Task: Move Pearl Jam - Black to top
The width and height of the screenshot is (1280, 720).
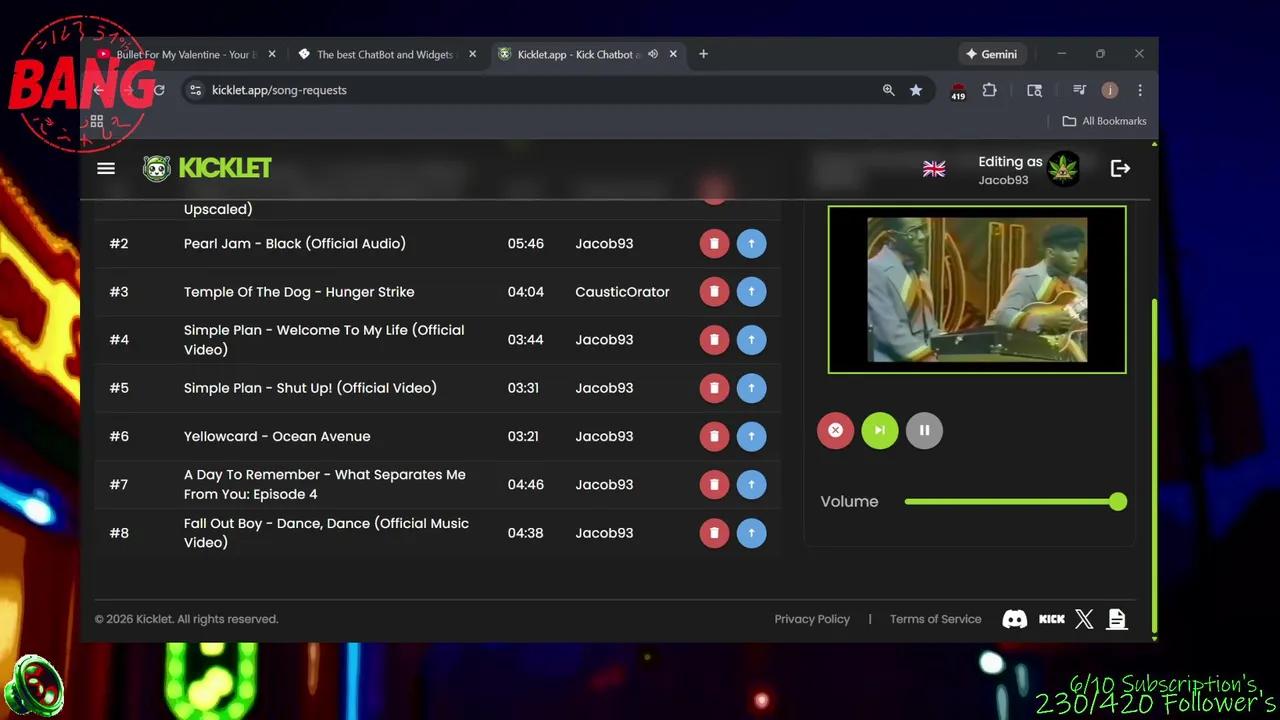Action: [x=751, y=243]
